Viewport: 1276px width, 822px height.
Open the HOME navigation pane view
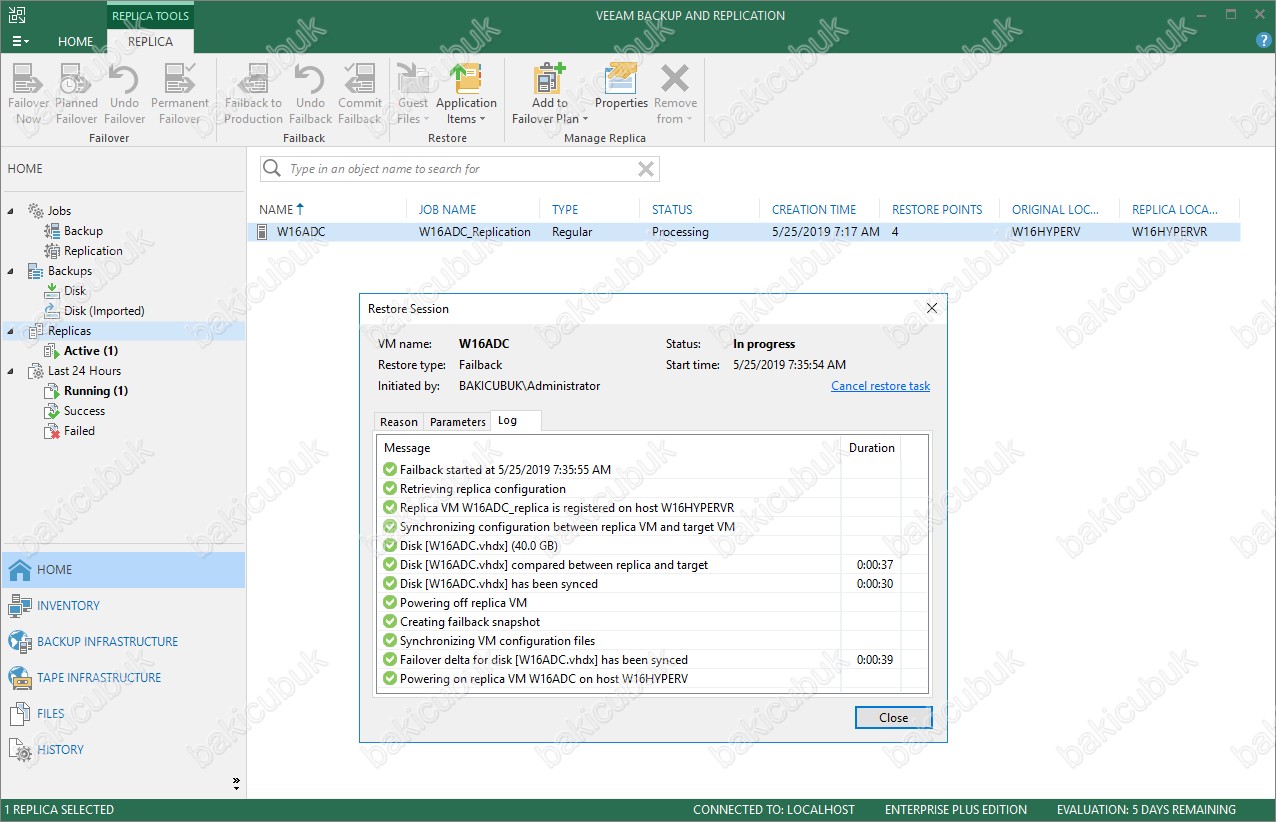click(122, 570)
